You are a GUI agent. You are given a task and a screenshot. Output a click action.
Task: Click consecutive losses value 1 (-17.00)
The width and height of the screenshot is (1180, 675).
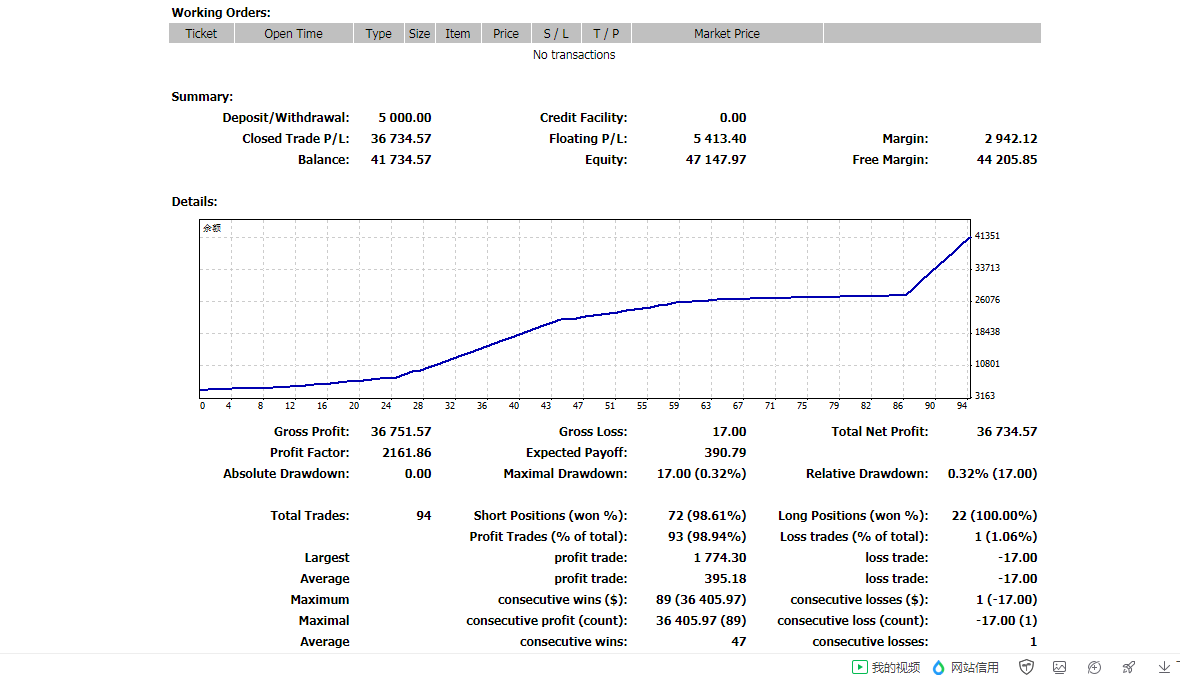coord(1007,601)
